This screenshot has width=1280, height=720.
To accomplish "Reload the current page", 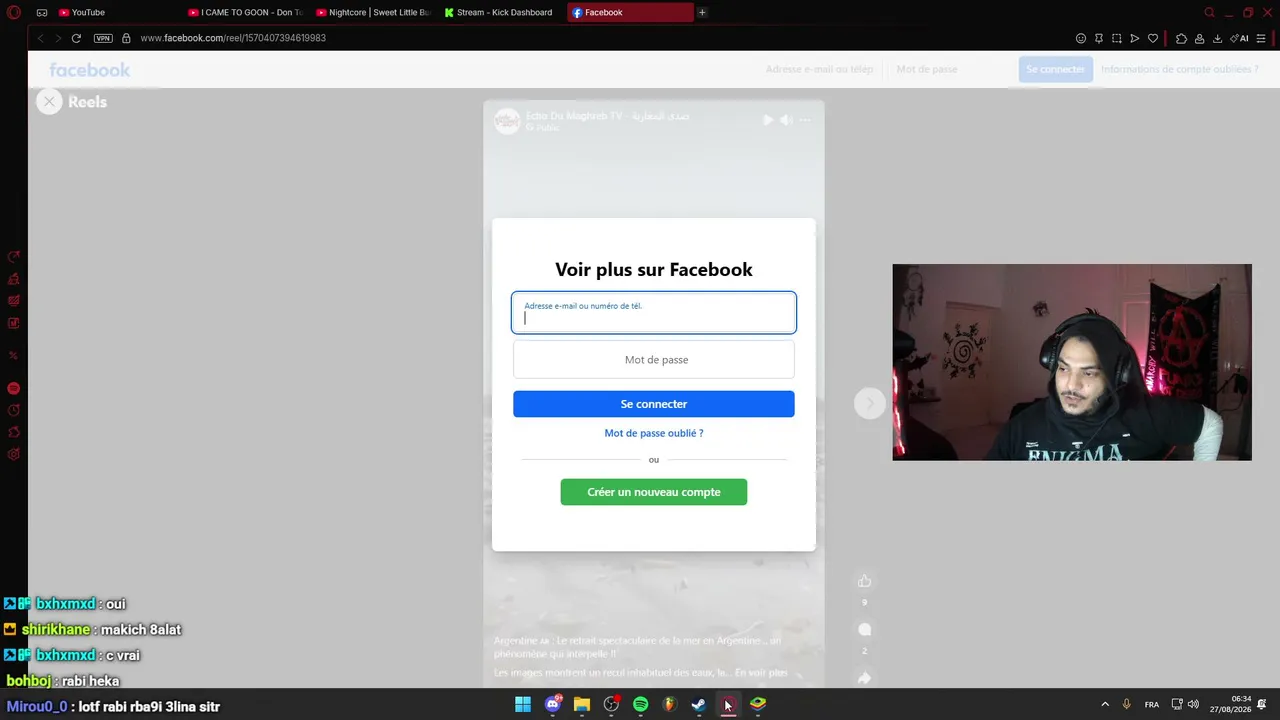I will pos(76,38).
